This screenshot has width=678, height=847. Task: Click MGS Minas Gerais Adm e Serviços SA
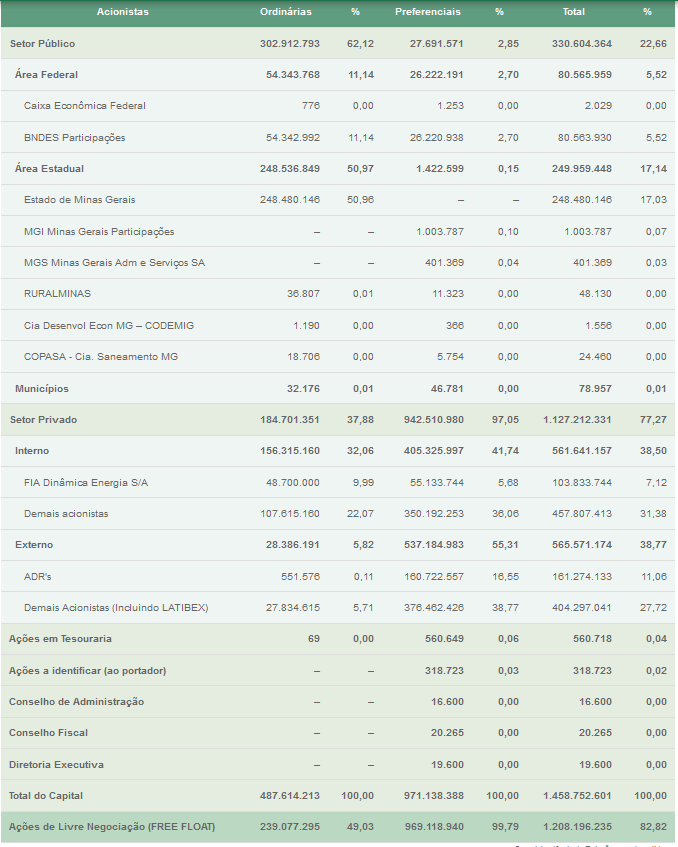(x=115, y=263)
